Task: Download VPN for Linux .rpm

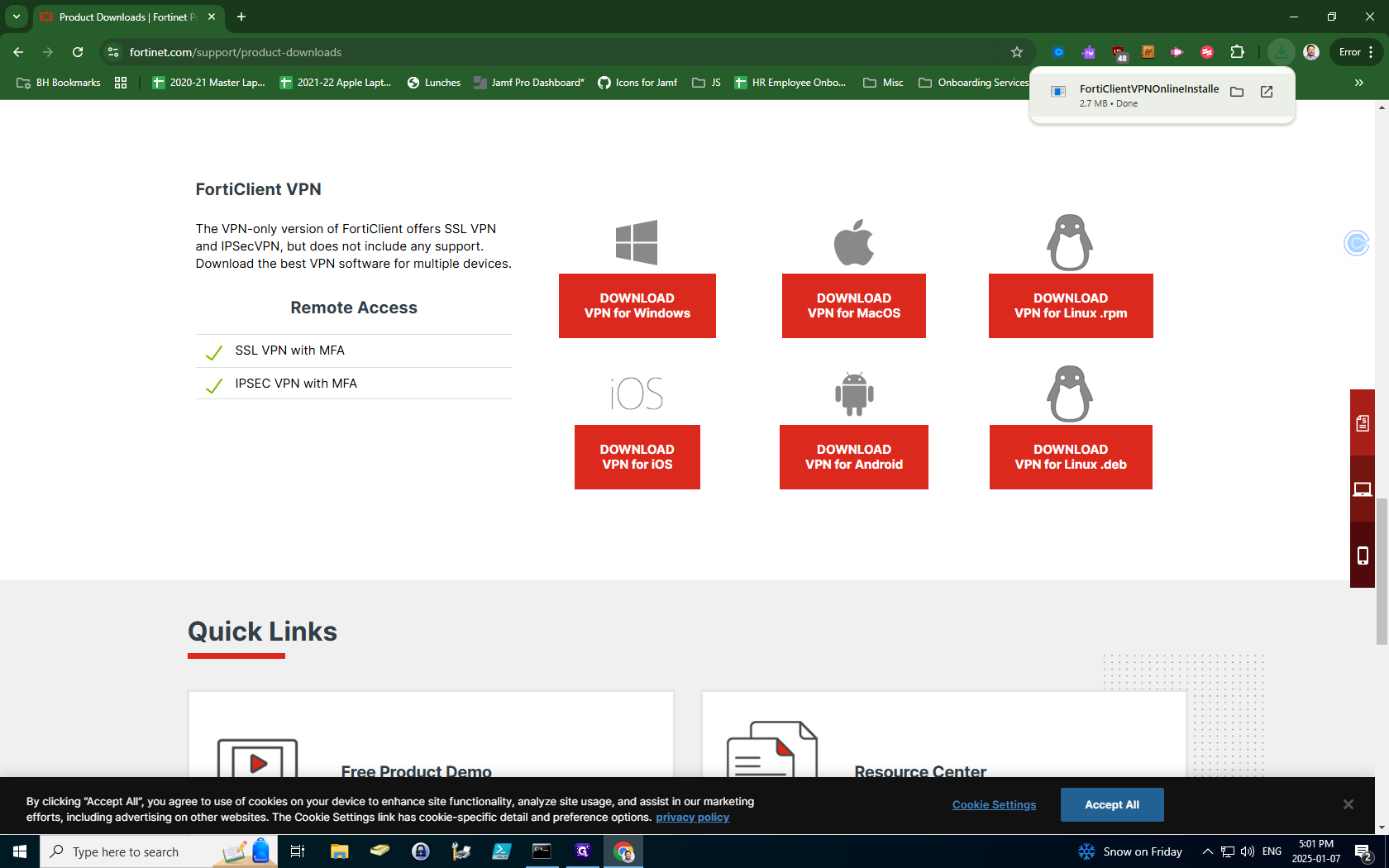Action: (1071, 306)
